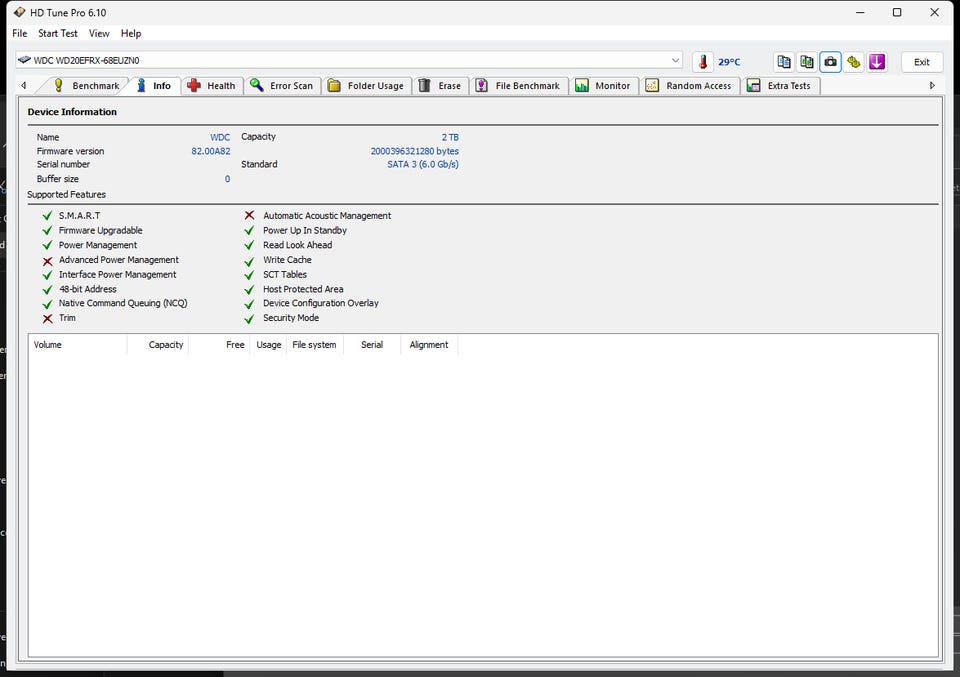Screen dimensions: 960x677
Task: Open the drive selection dropdown arrow
Action: (x=675, y=60)
